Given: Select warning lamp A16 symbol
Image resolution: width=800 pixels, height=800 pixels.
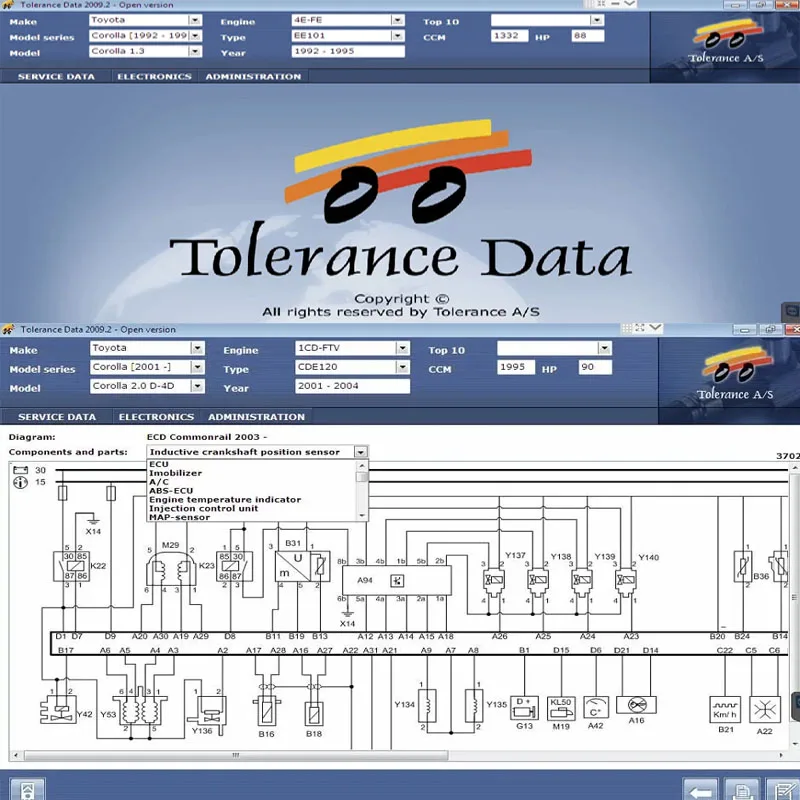Looking at the screenshot, I should [x=636, y=705].
